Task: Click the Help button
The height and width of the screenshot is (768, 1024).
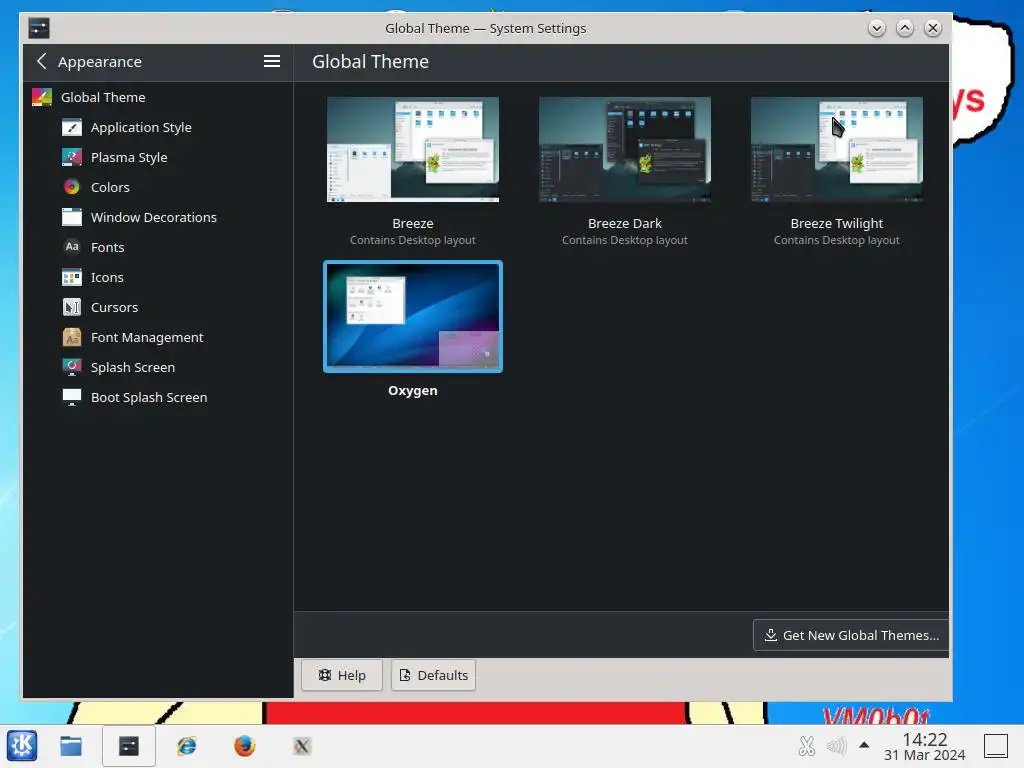Action: tap(342, 675)
